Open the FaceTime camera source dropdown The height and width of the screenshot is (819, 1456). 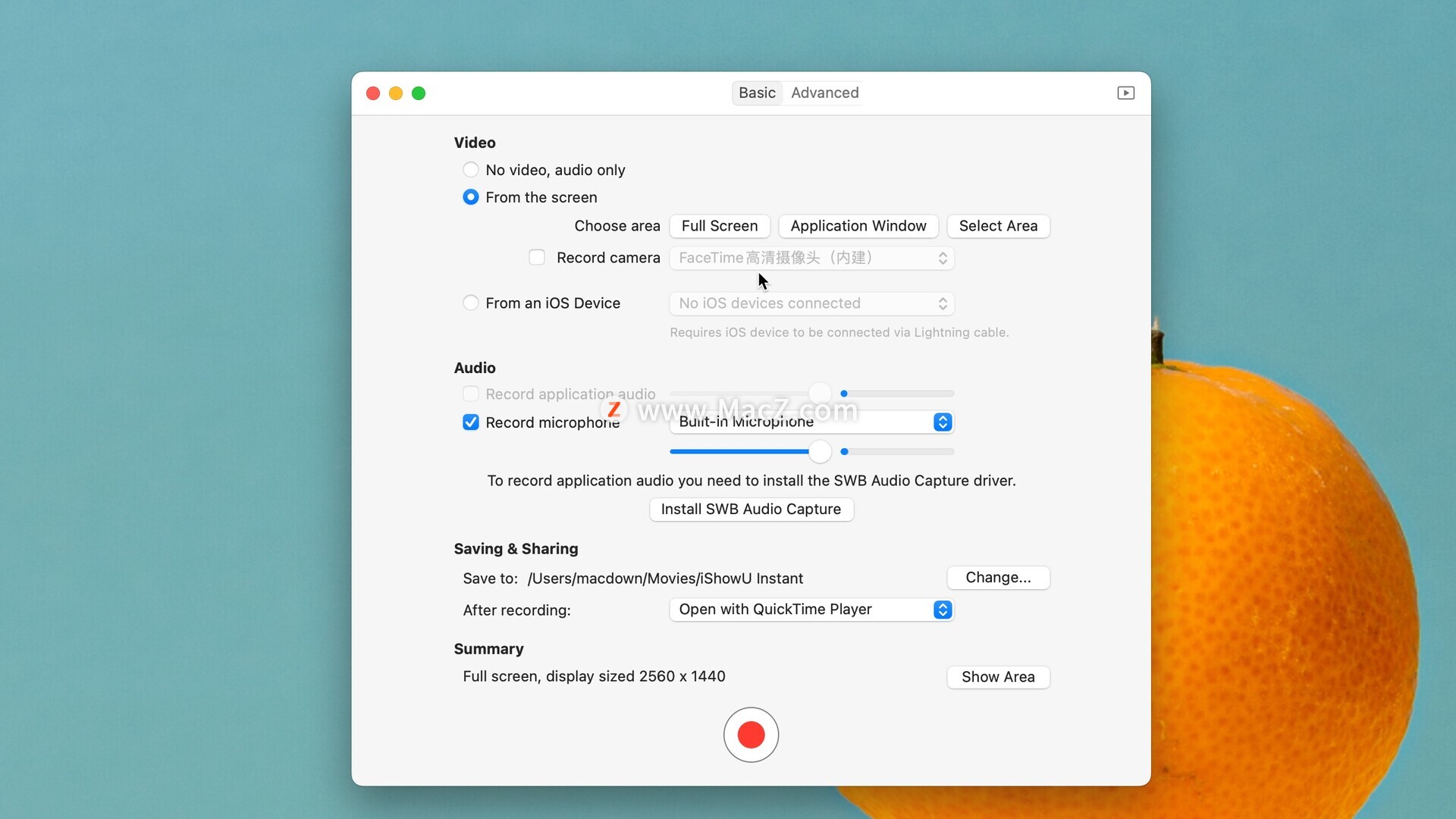pos(811,258)
